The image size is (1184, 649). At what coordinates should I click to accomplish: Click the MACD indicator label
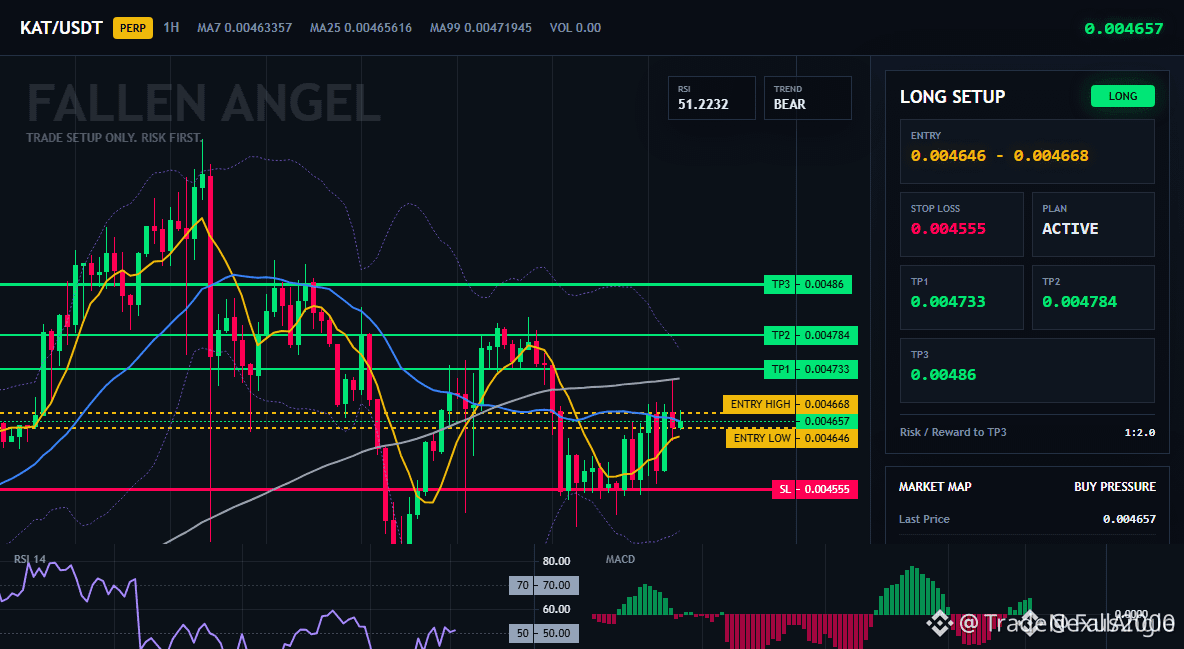tap(620, 559)
